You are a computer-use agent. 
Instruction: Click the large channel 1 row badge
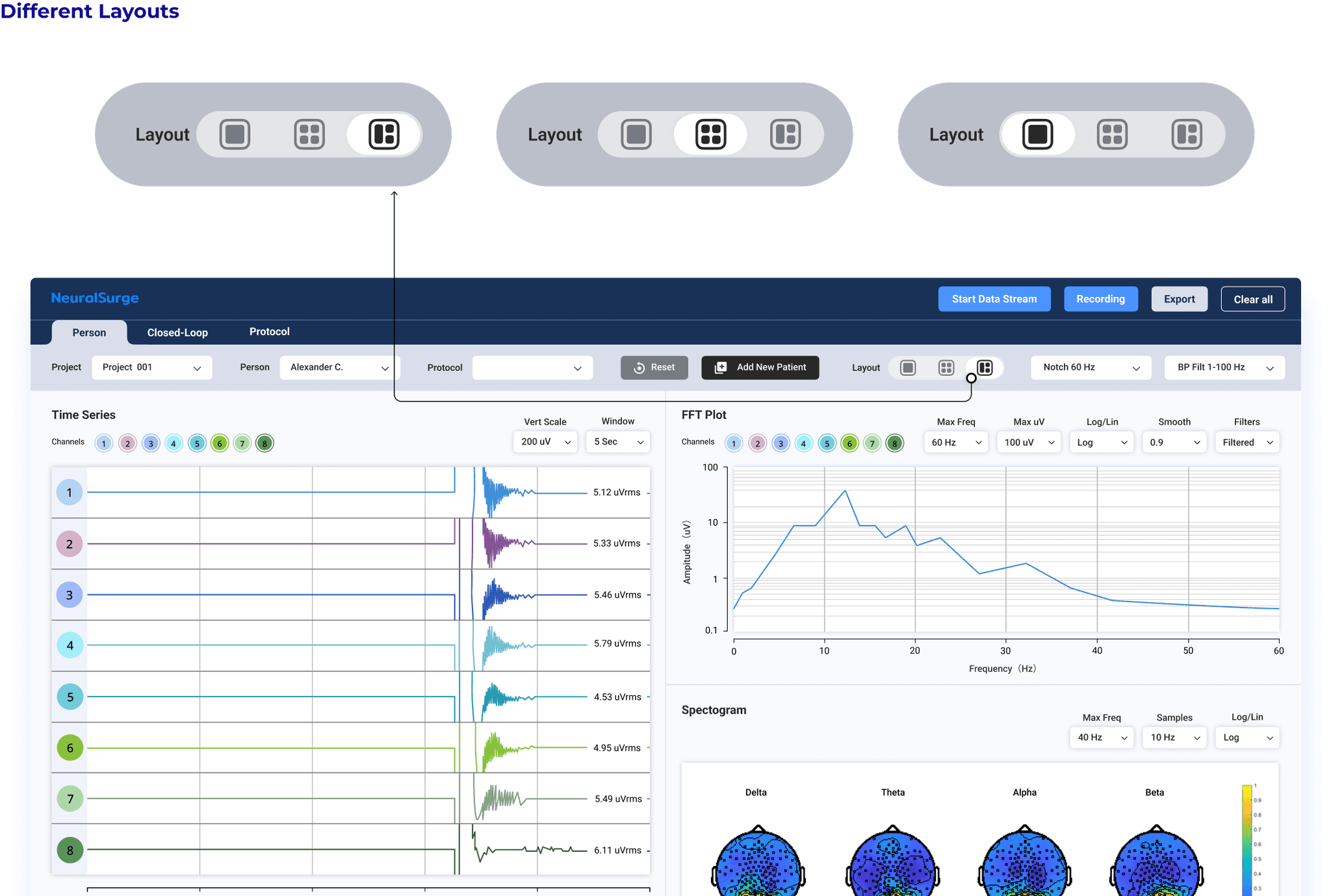pyautogui.click(x=70, y=493)
